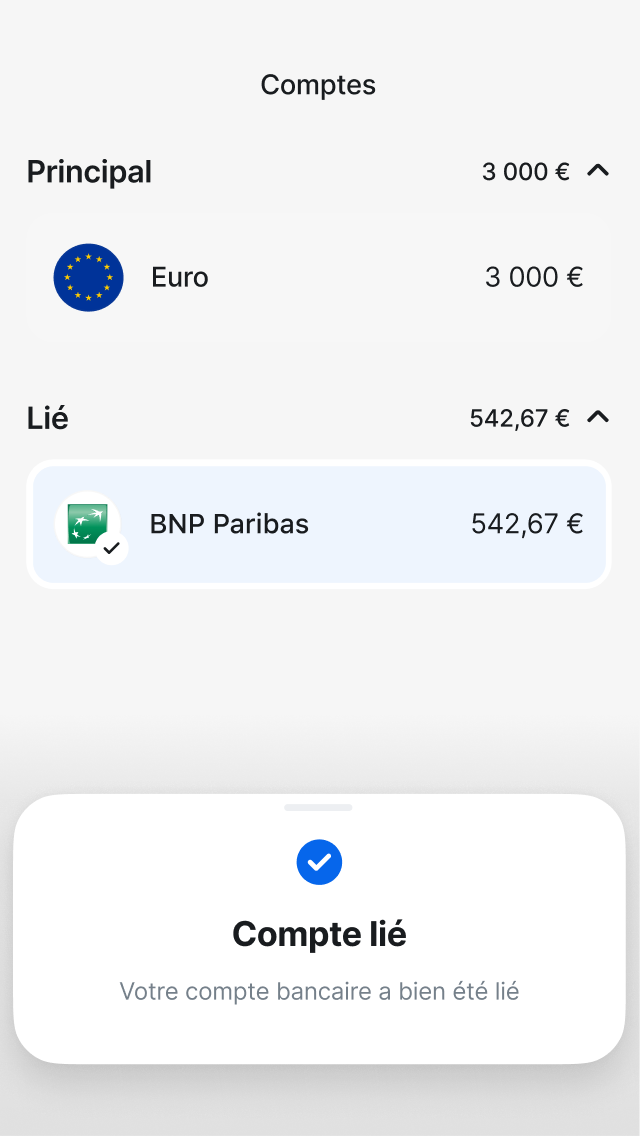Screen dimensions: 640x1136
Task: Toggle the BNP Paribas account selection
Action: (318, 523)
